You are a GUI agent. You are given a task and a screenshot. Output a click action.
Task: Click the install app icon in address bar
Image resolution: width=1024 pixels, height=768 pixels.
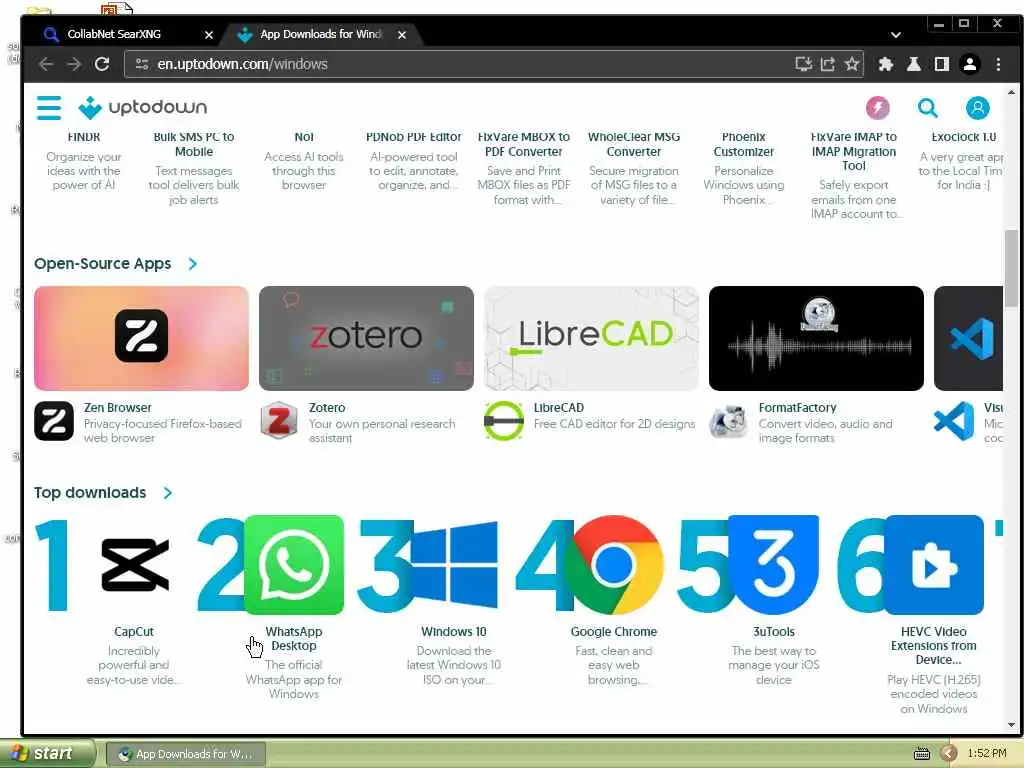tap(803, 64)
